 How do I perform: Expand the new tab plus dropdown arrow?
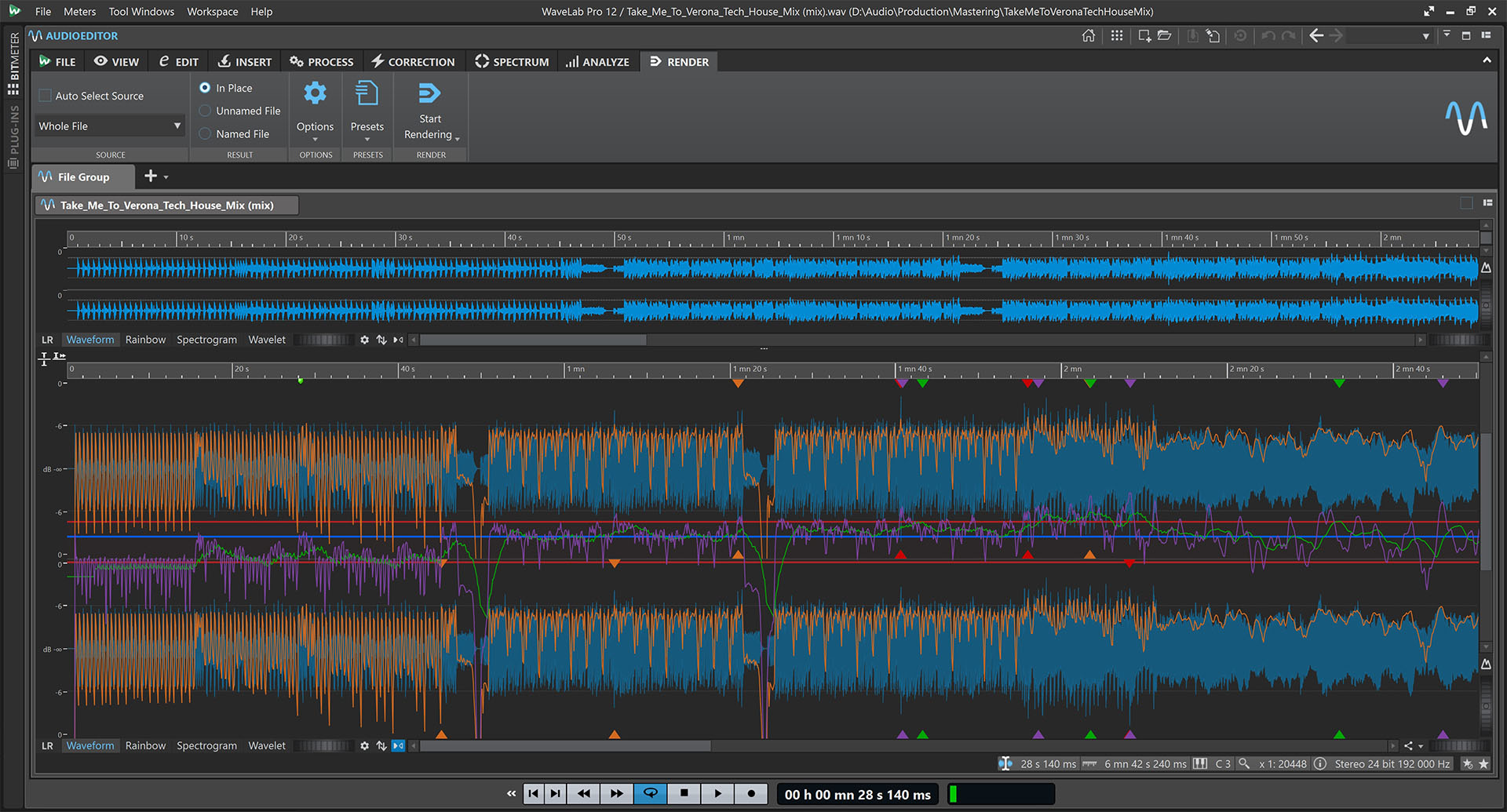166,177
